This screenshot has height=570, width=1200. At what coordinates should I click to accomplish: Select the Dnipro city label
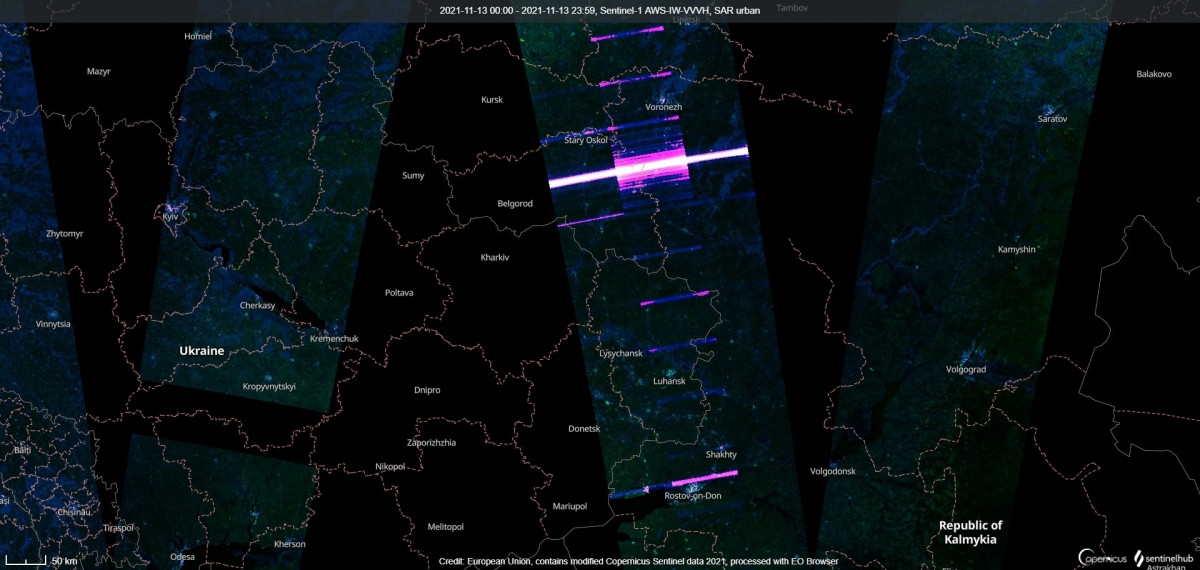tap(426, 390)
